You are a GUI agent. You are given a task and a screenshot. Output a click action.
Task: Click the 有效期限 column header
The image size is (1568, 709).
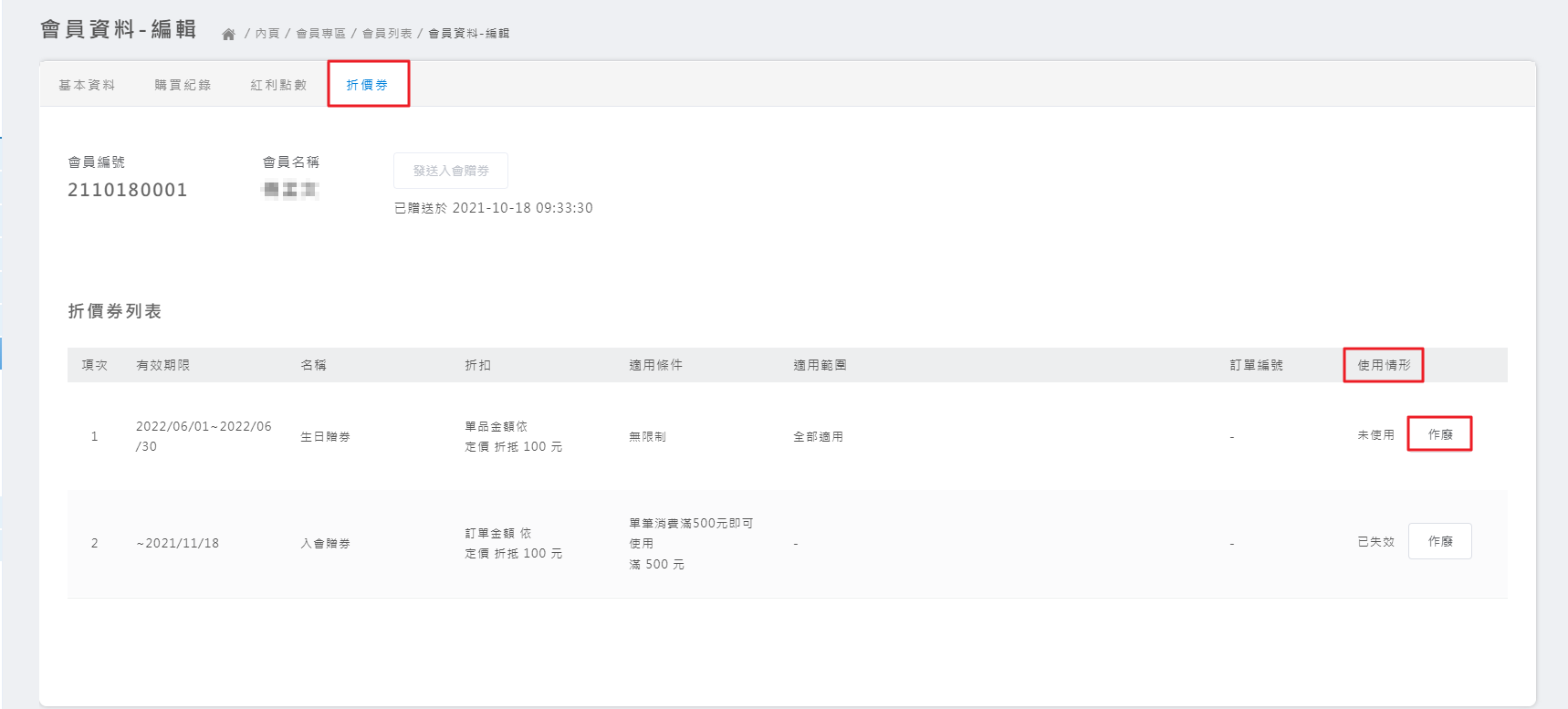[163, 365]
